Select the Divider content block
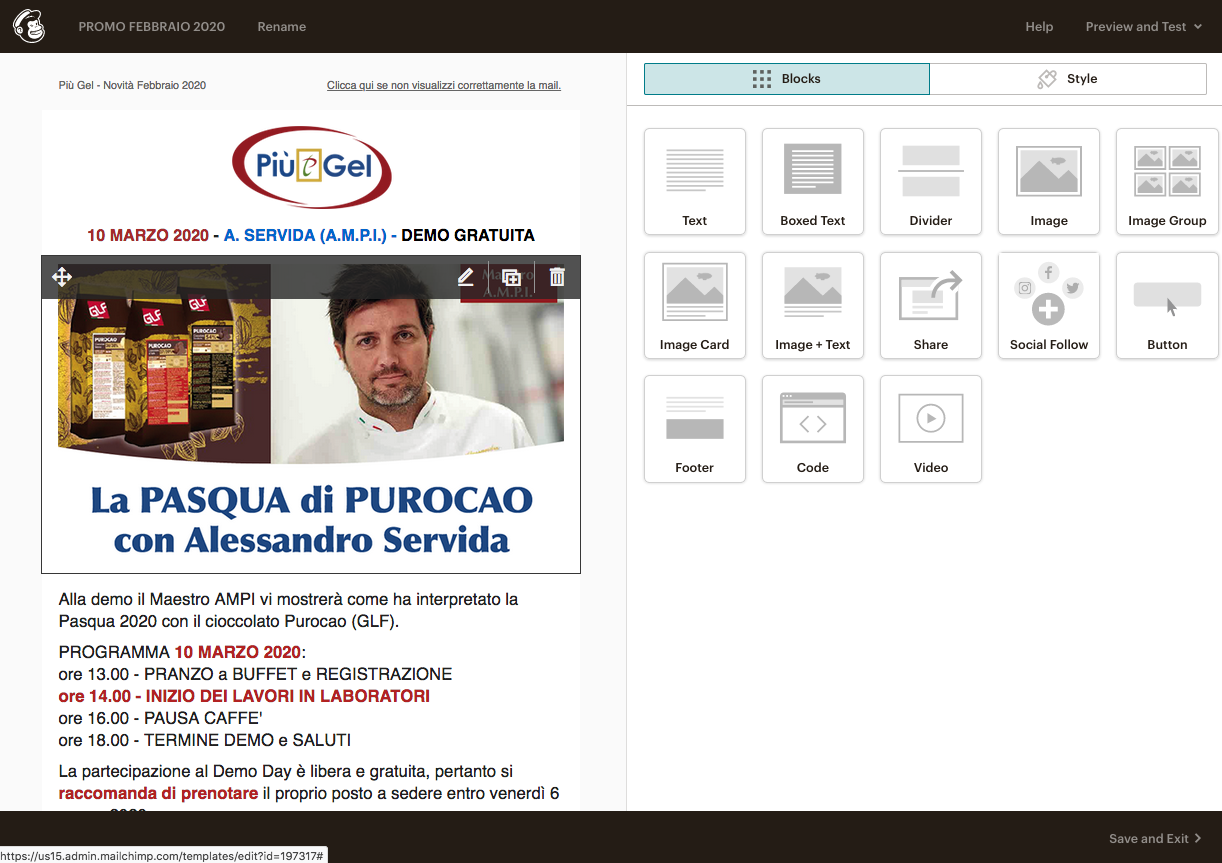The width and height of the screenshot is (1222, 863). pos(931,182)
